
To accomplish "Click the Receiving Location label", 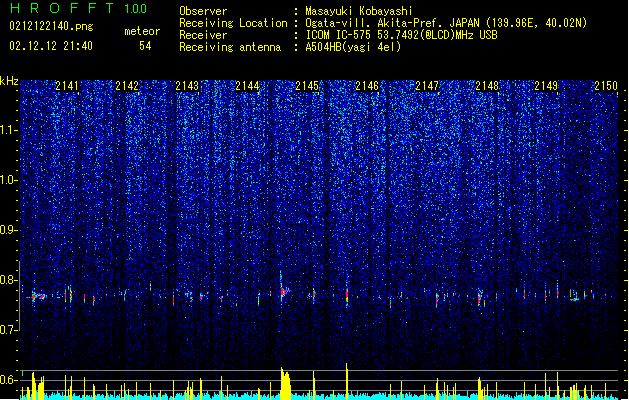I will (233, 23).
